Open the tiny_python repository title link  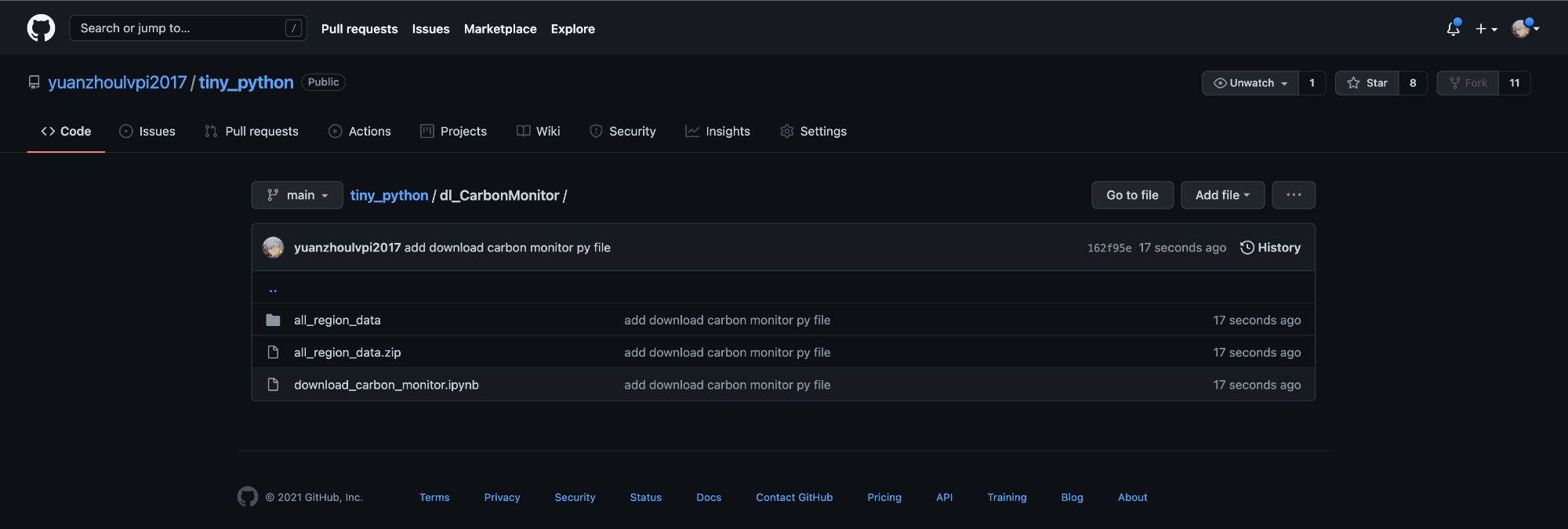coord(246,82)
